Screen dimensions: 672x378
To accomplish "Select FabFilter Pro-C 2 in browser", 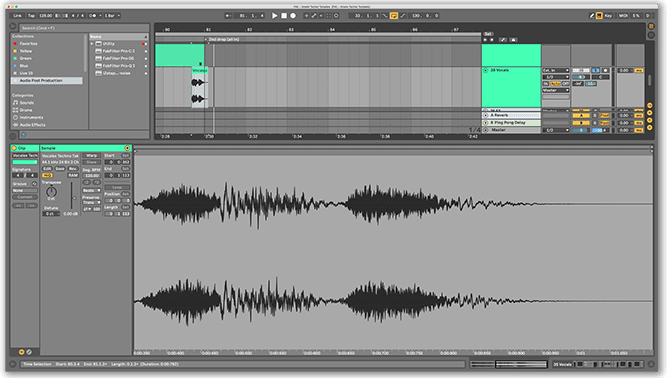I will click(119, 51).
